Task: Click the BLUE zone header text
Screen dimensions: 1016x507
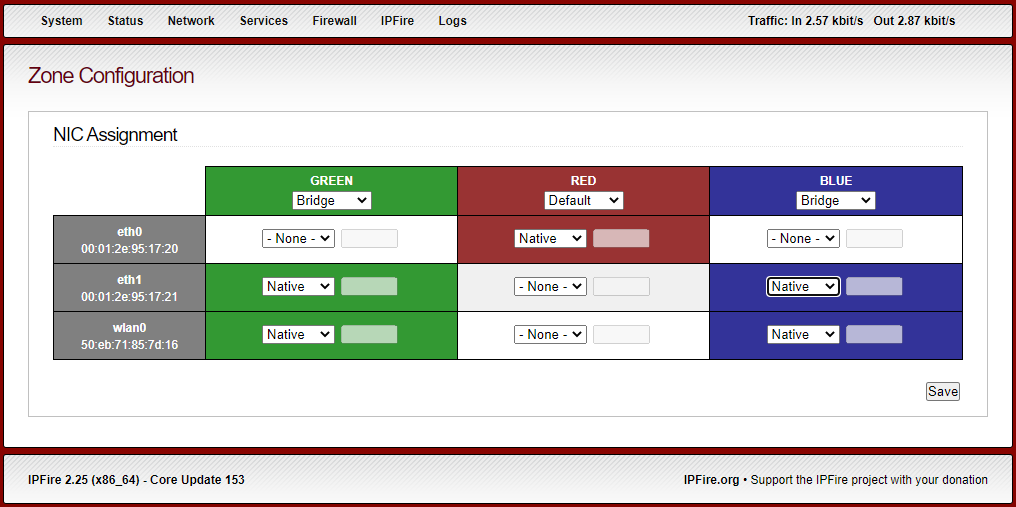Action: click(x=836, y=181)
